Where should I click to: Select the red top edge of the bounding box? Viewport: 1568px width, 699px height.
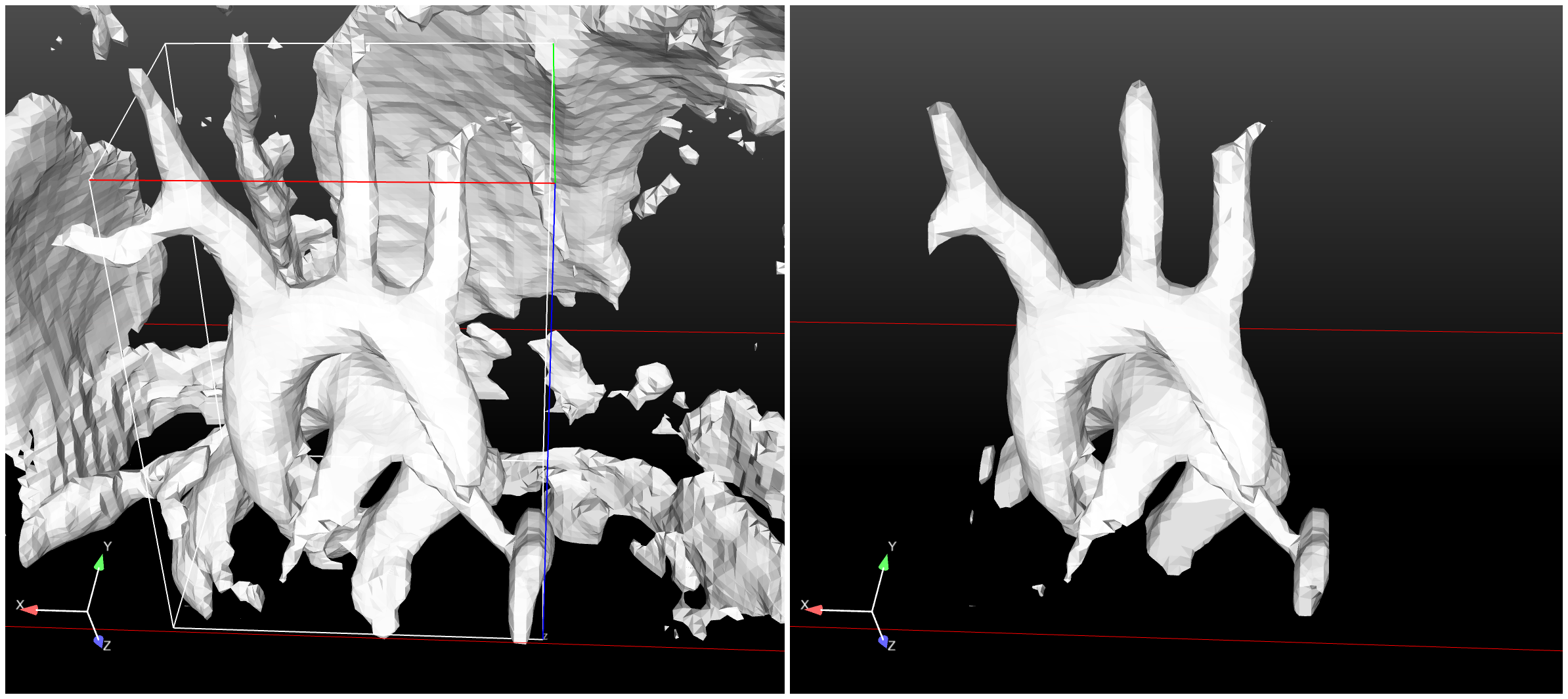322,181
